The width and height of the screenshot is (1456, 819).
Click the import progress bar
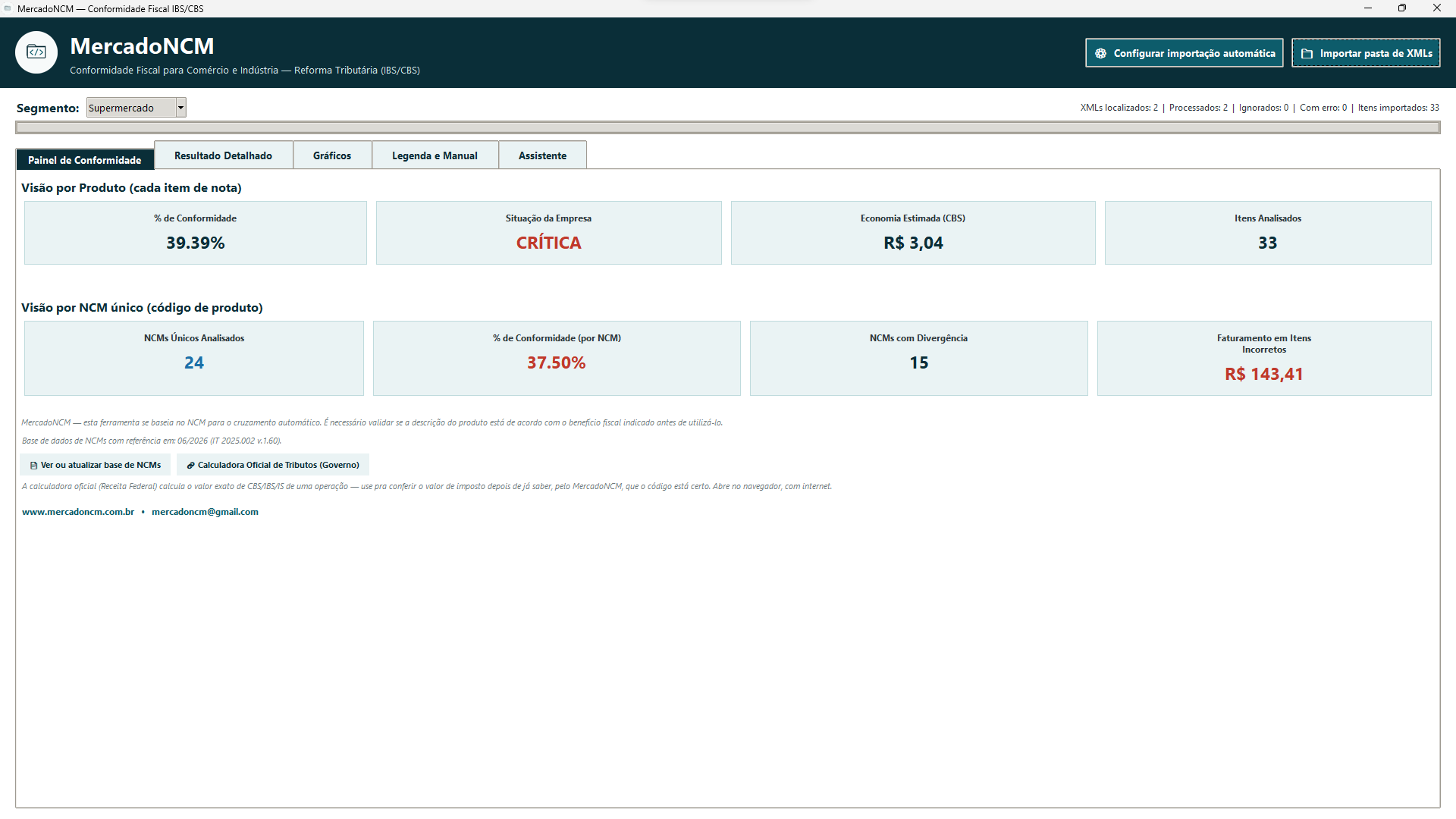pos(727,127)
